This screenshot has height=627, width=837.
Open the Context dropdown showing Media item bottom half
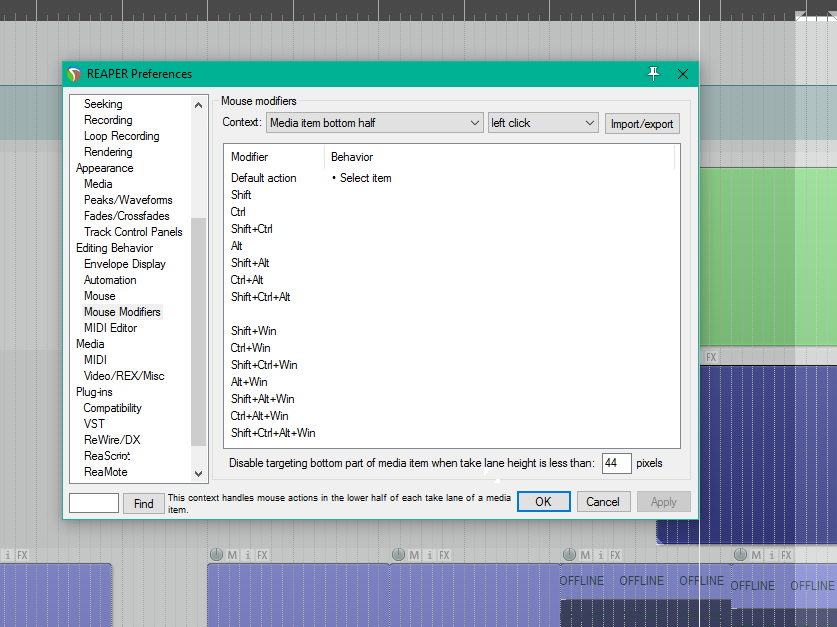375,123
